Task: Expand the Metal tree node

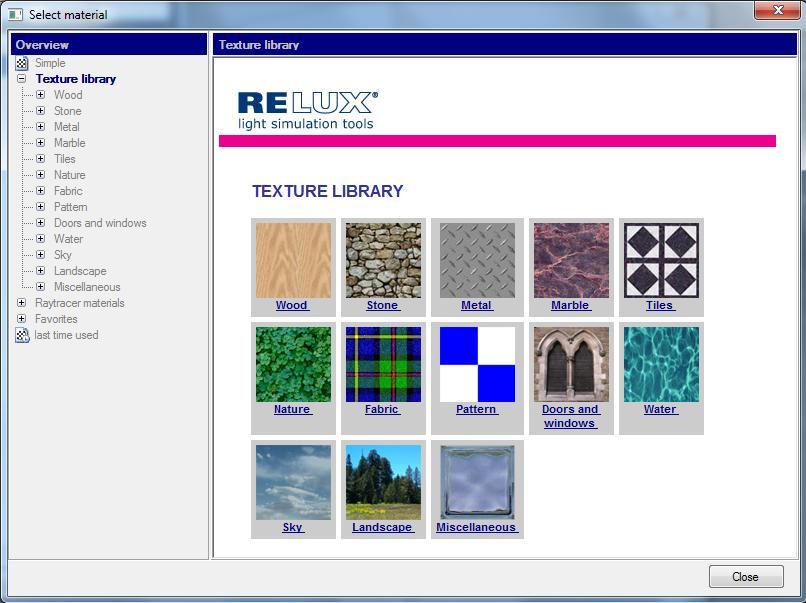Action: 41,126
